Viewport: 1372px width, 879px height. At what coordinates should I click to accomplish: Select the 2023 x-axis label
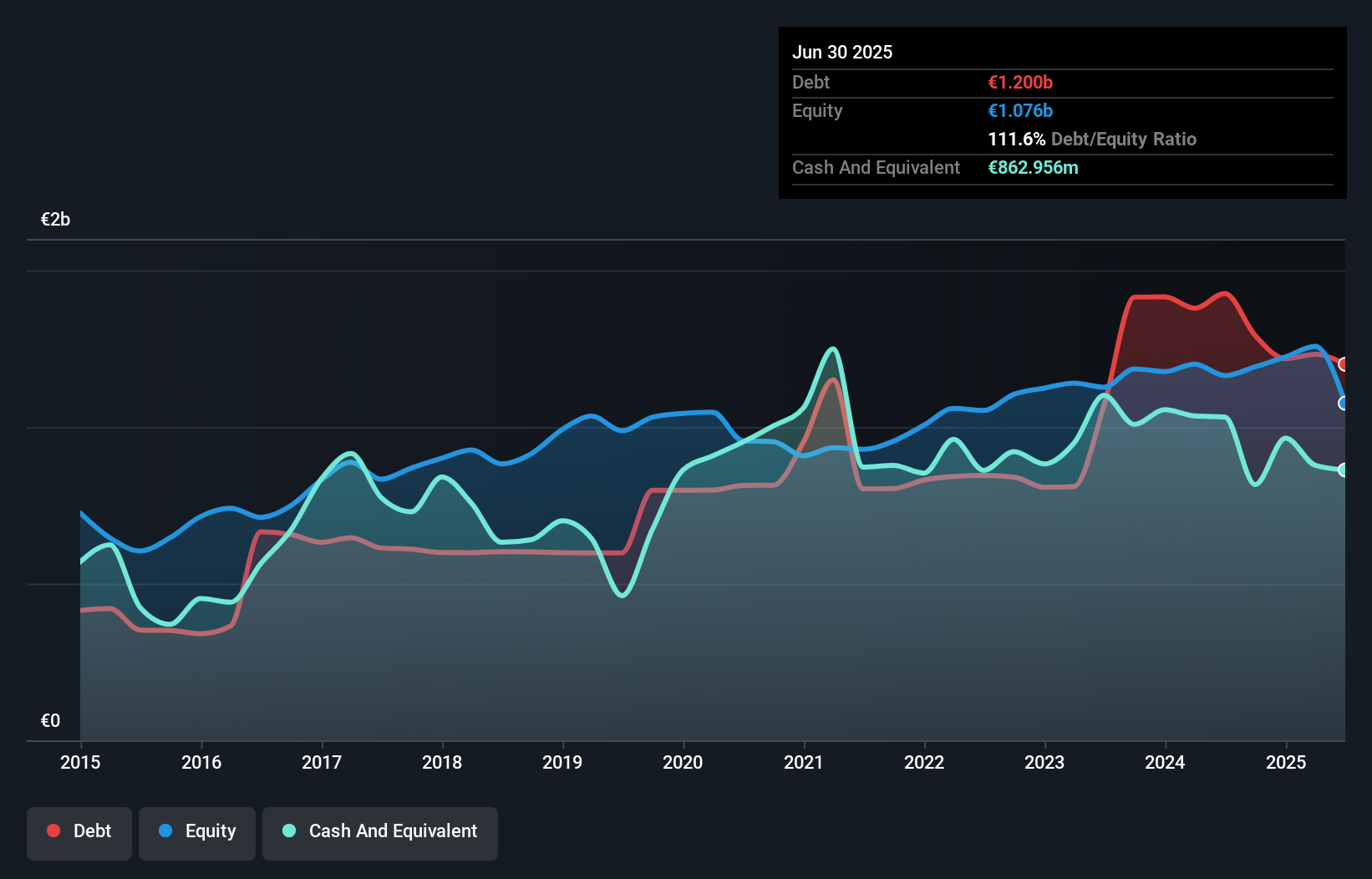pyautogui.click(x=1044, y=762)
